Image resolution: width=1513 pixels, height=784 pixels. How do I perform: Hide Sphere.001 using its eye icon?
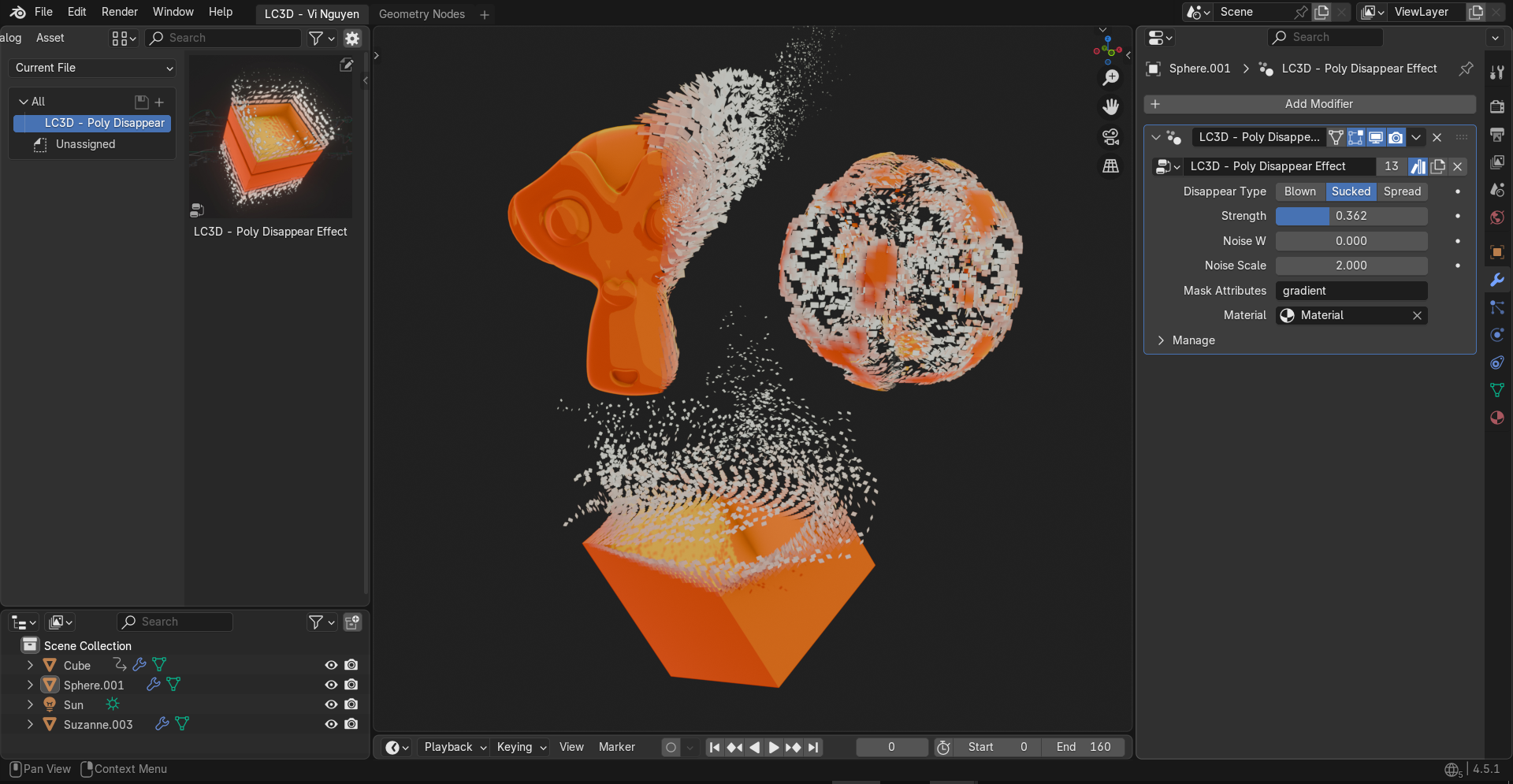tap(332, 685)
